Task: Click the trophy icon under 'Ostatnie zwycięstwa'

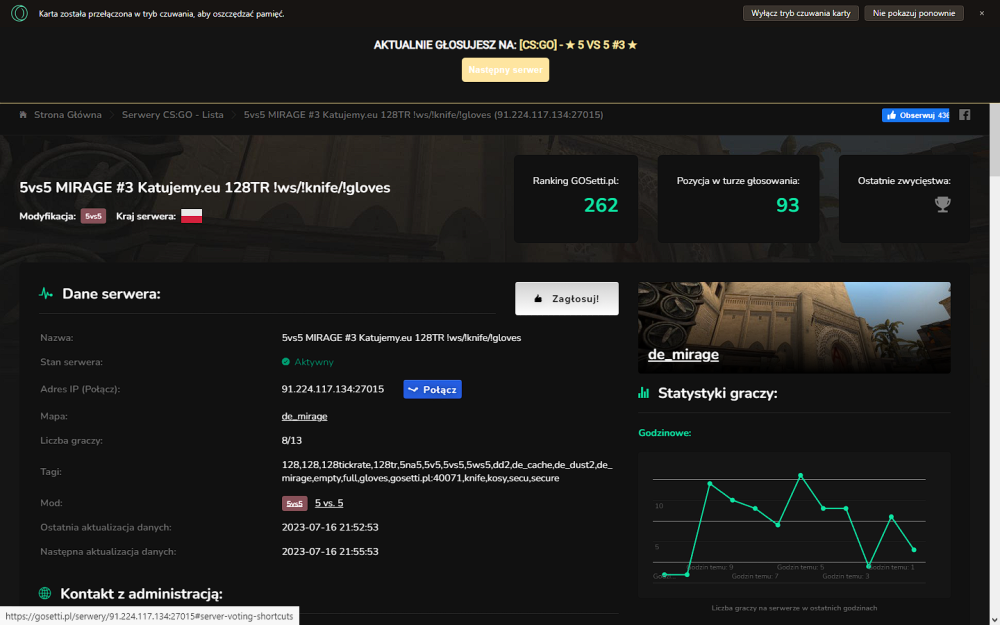Action: [942, 204]
